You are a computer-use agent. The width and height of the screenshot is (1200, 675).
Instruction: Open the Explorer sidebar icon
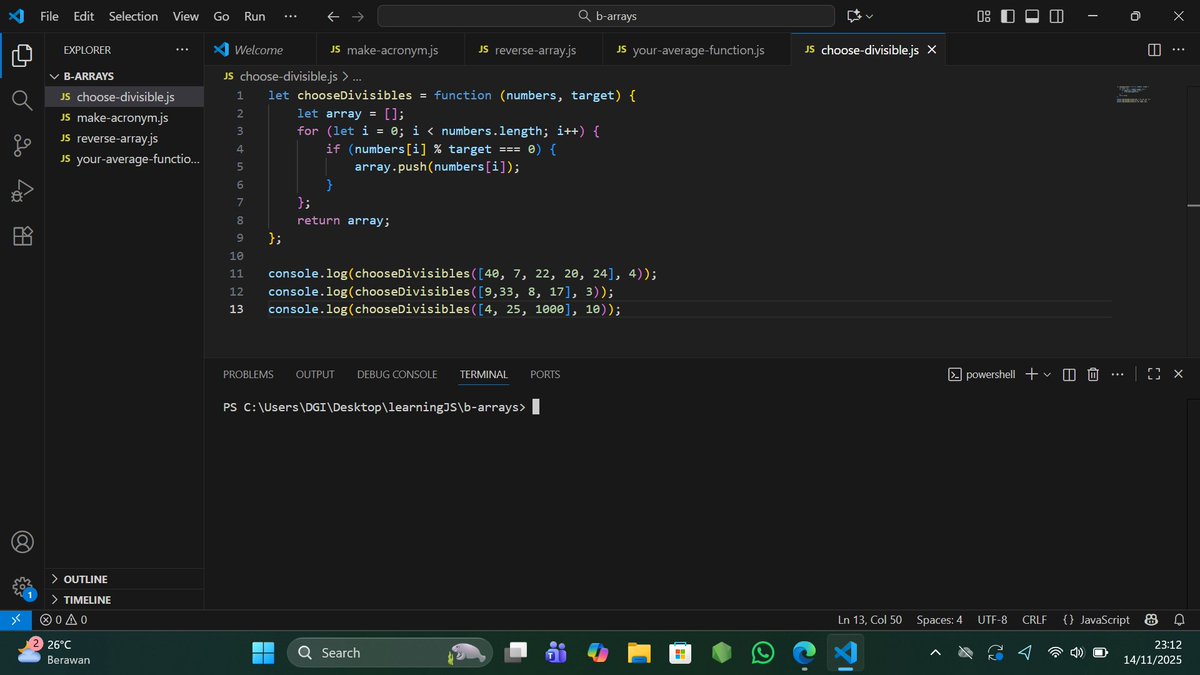pos(22,56)
